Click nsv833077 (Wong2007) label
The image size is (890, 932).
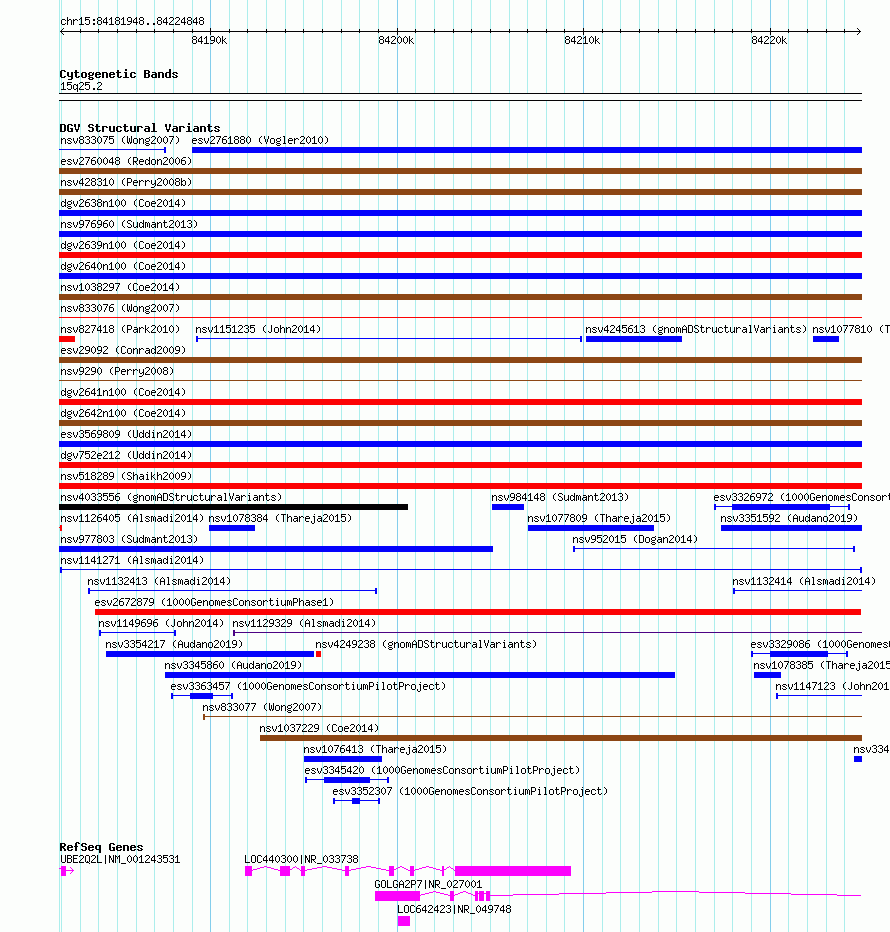click(x=262, y=707)
